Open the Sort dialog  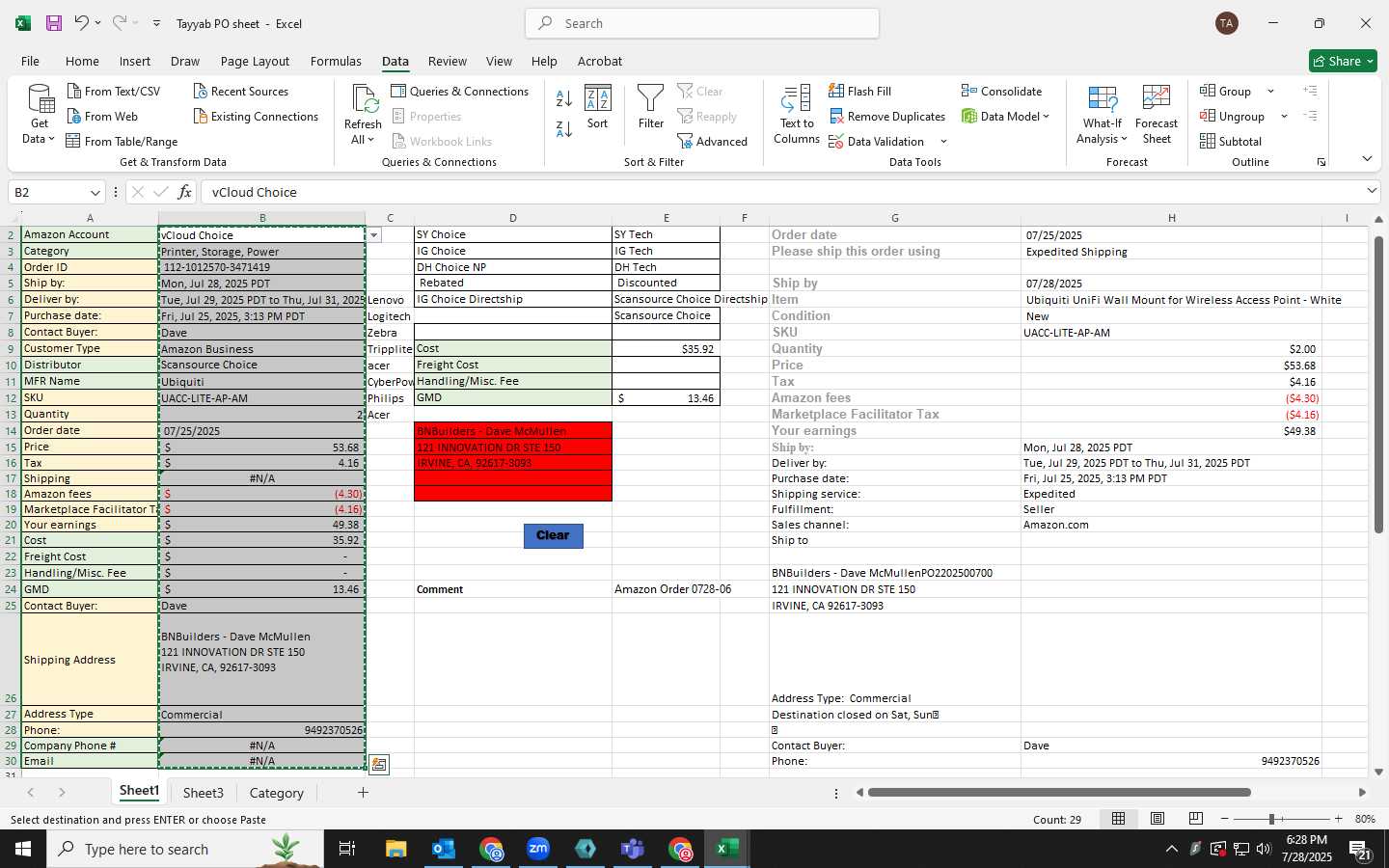pos(598,107)
